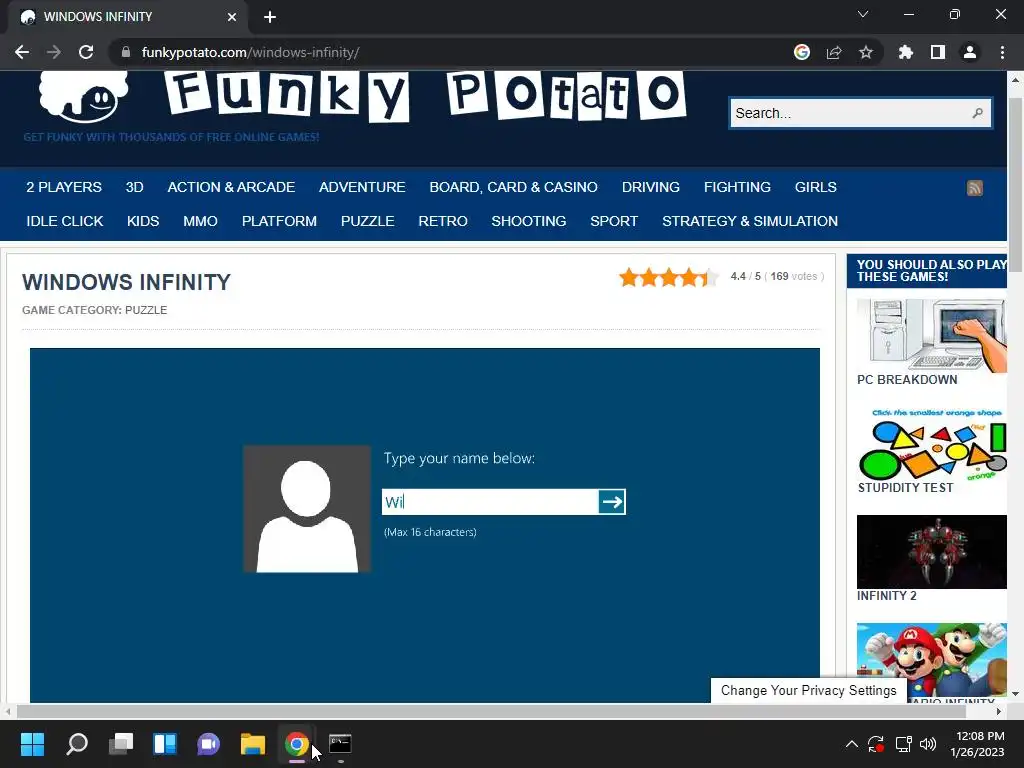This screenshot has height=768, width=1024.
Task: Open the KIDS category
Action: click(143, 221)
